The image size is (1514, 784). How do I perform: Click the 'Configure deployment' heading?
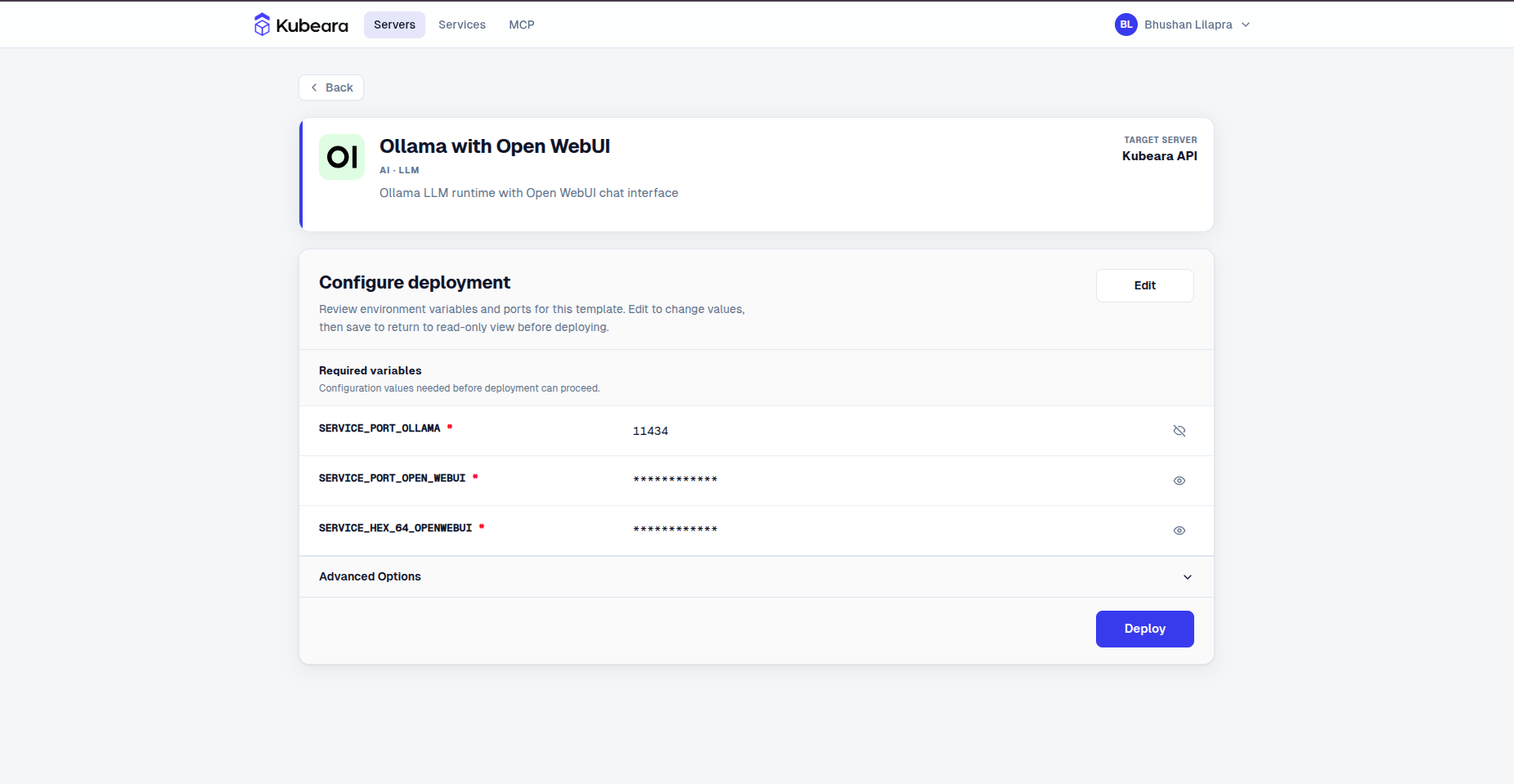click(415, 282)
